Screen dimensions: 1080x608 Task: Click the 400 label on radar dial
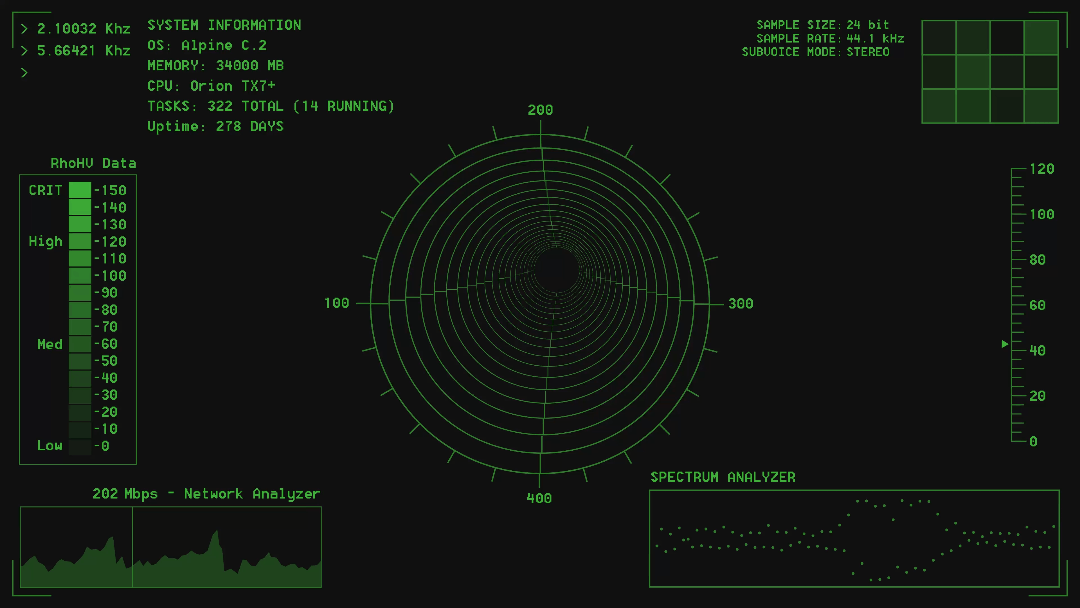[539, 499]
